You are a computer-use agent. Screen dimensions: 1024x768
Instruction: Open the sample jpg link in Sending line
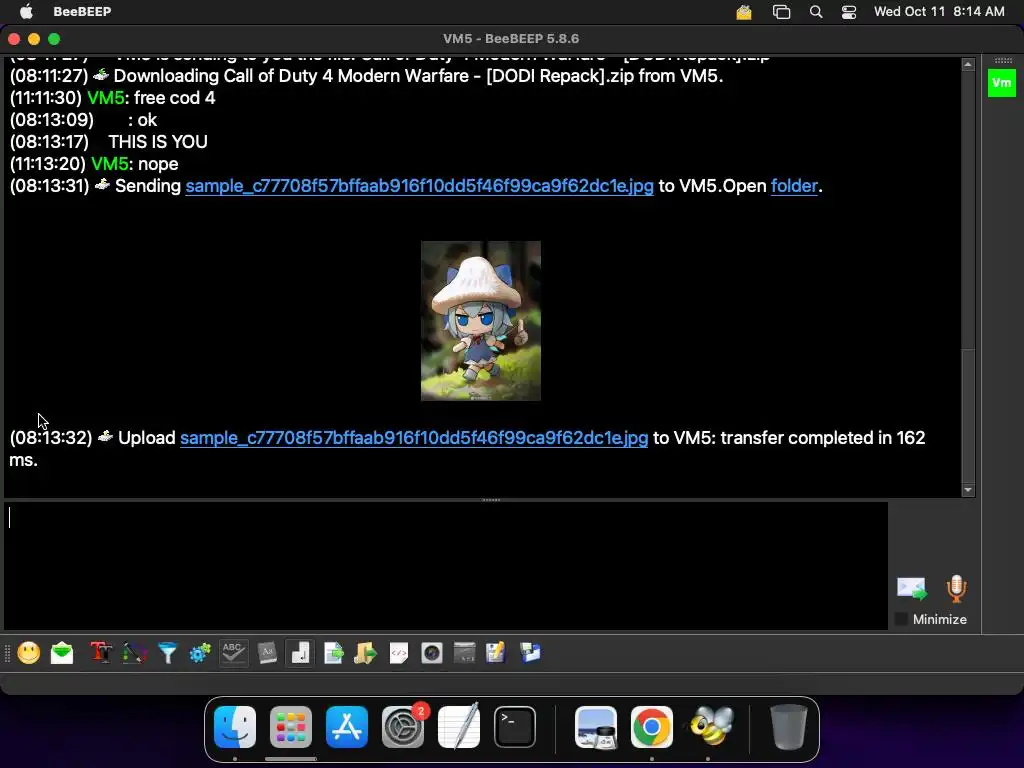click(419, 186)
